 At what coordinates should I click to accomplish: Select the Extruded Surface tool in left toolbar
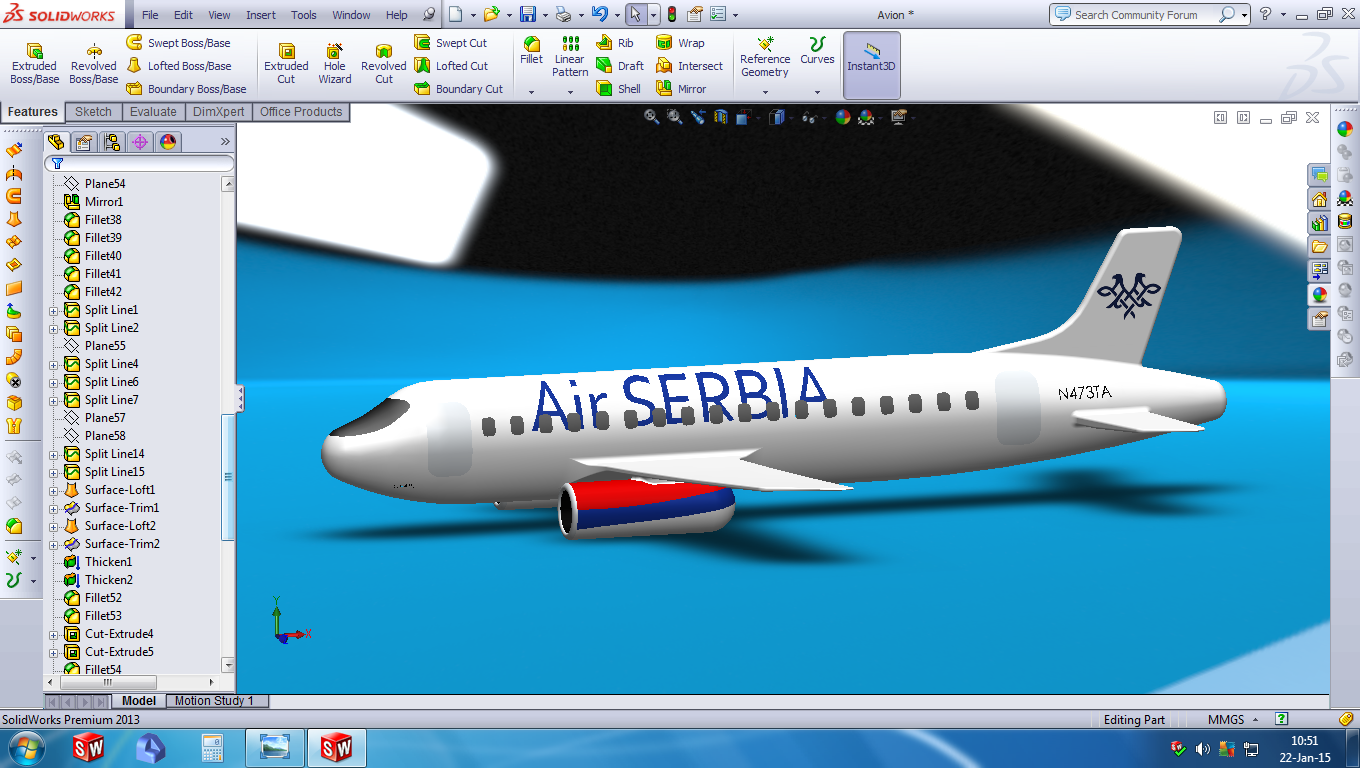[14, 150]
